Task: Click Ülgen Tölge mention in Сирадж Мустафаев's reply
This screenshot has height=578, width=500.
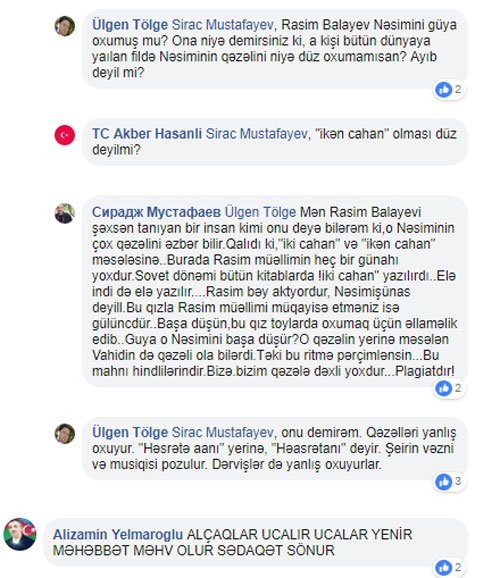Action: click(x=260, y=212)
